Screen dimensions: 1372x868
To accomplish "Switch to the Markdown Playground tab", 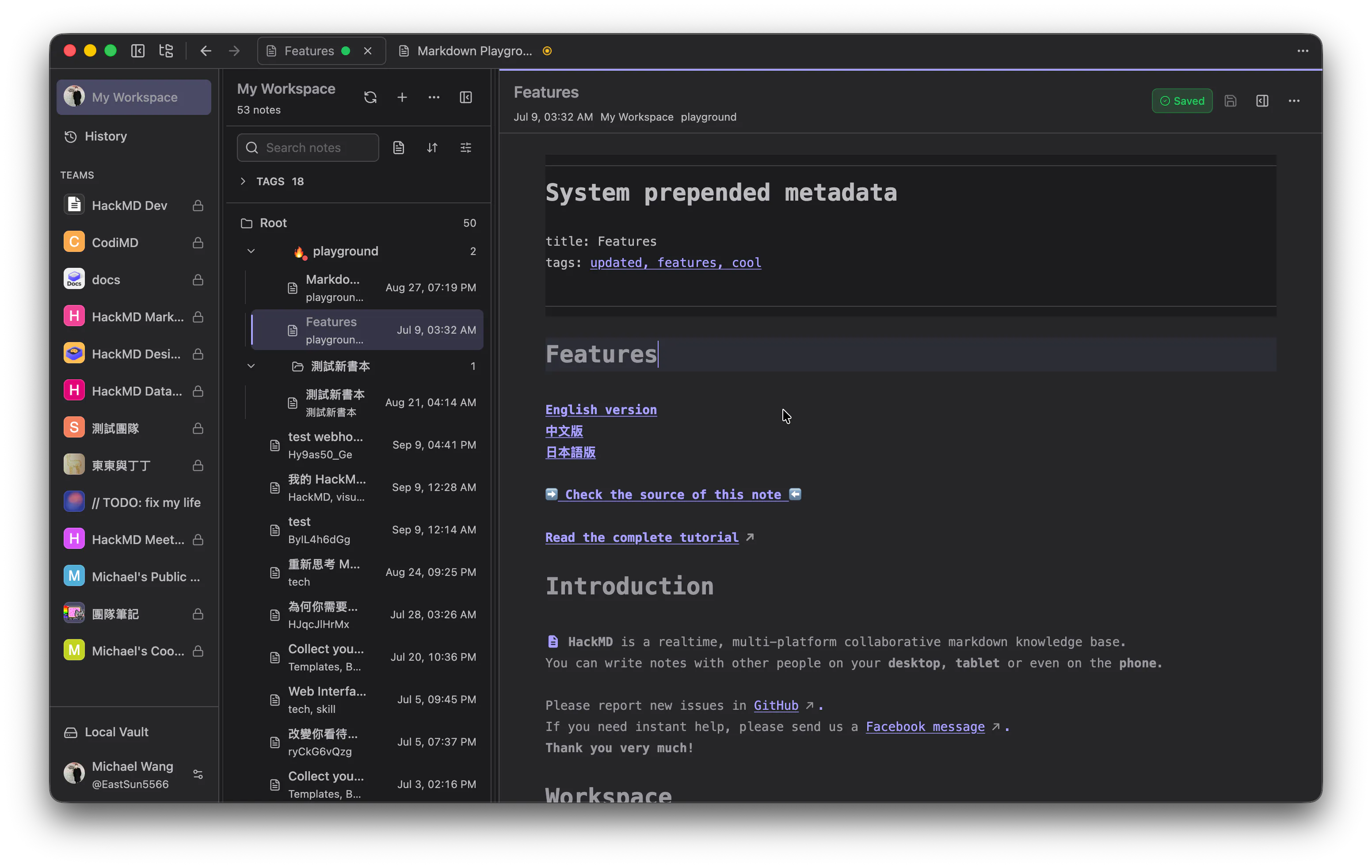I will [475, 51].
